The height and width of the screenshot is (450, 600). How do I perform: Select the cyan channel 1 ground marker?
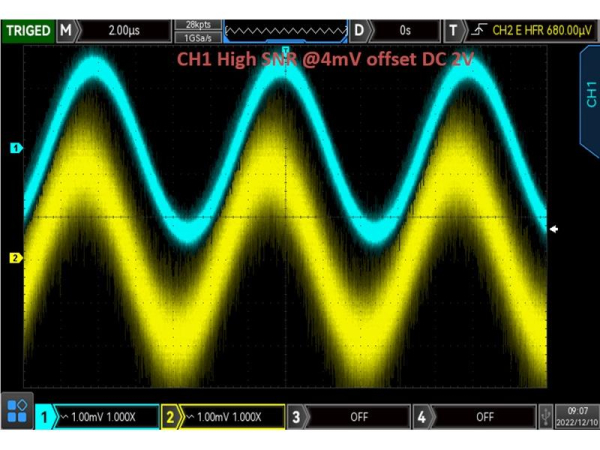[15, 148]
